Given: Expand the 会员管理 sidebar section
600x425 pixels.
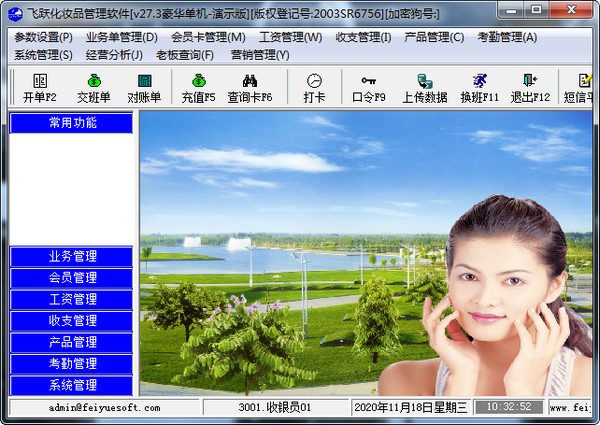Looking at the screenshot, I should (x=72, y=278).
